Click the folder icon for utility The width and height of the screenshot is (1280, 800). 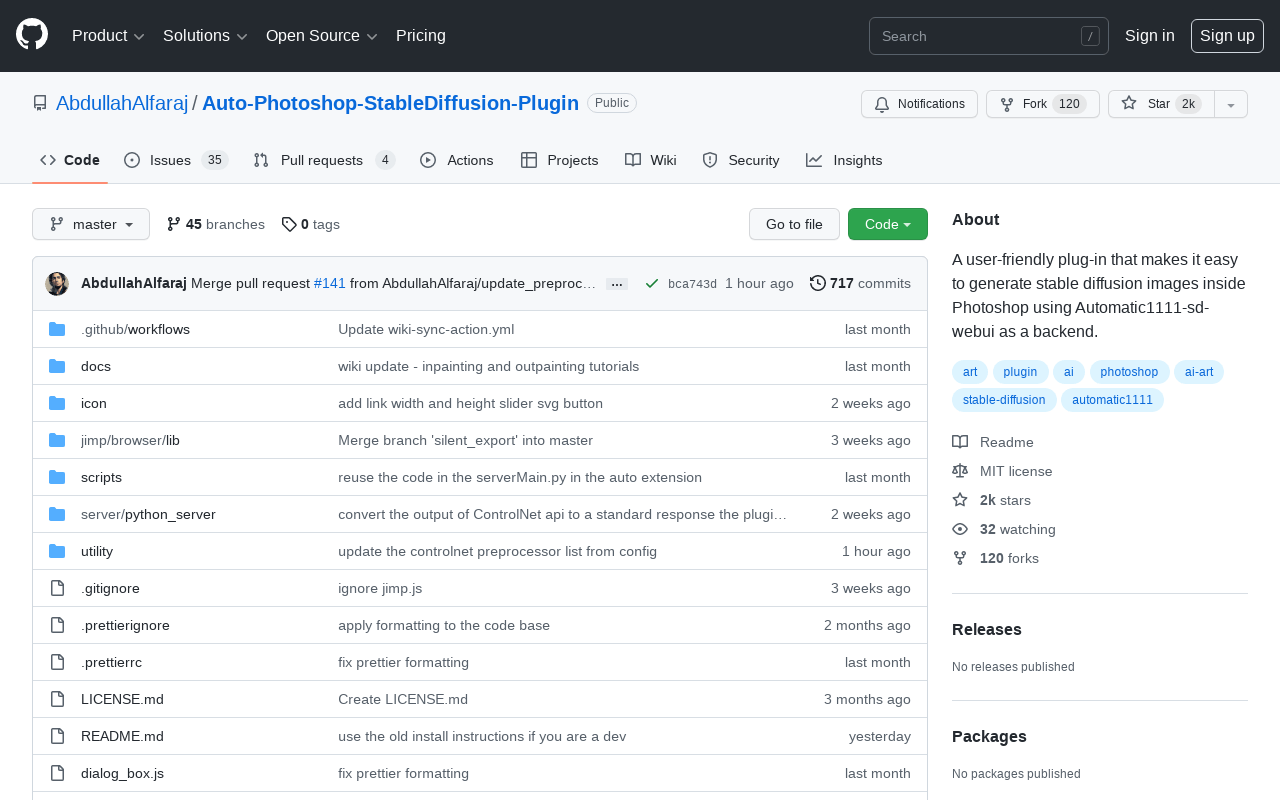pyautogui.click(x=57, y=551)
